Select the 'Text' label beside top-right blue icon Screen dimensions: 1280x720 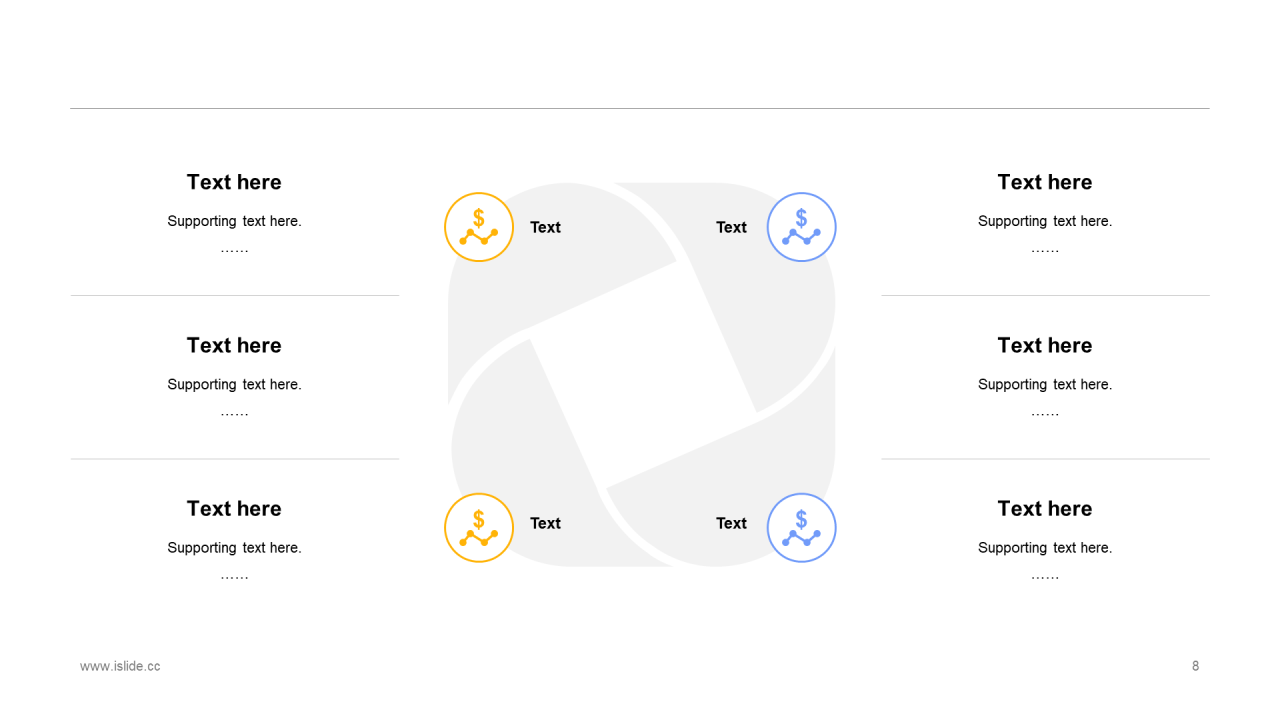[x=731, y=227]
